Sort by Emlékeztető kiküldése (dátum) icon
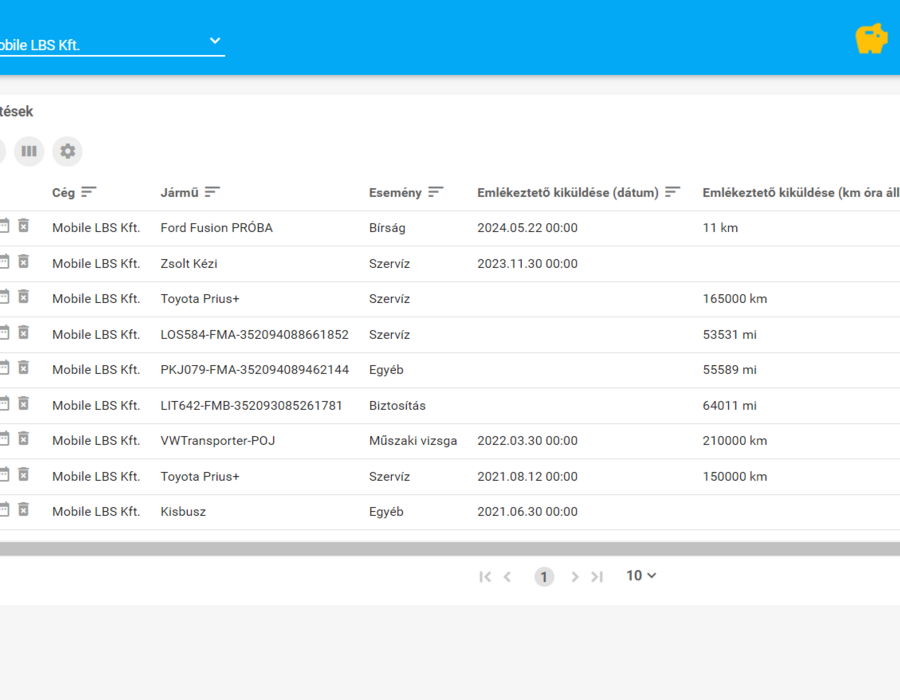This screenshot has height=700, width=900. (673, 192)
